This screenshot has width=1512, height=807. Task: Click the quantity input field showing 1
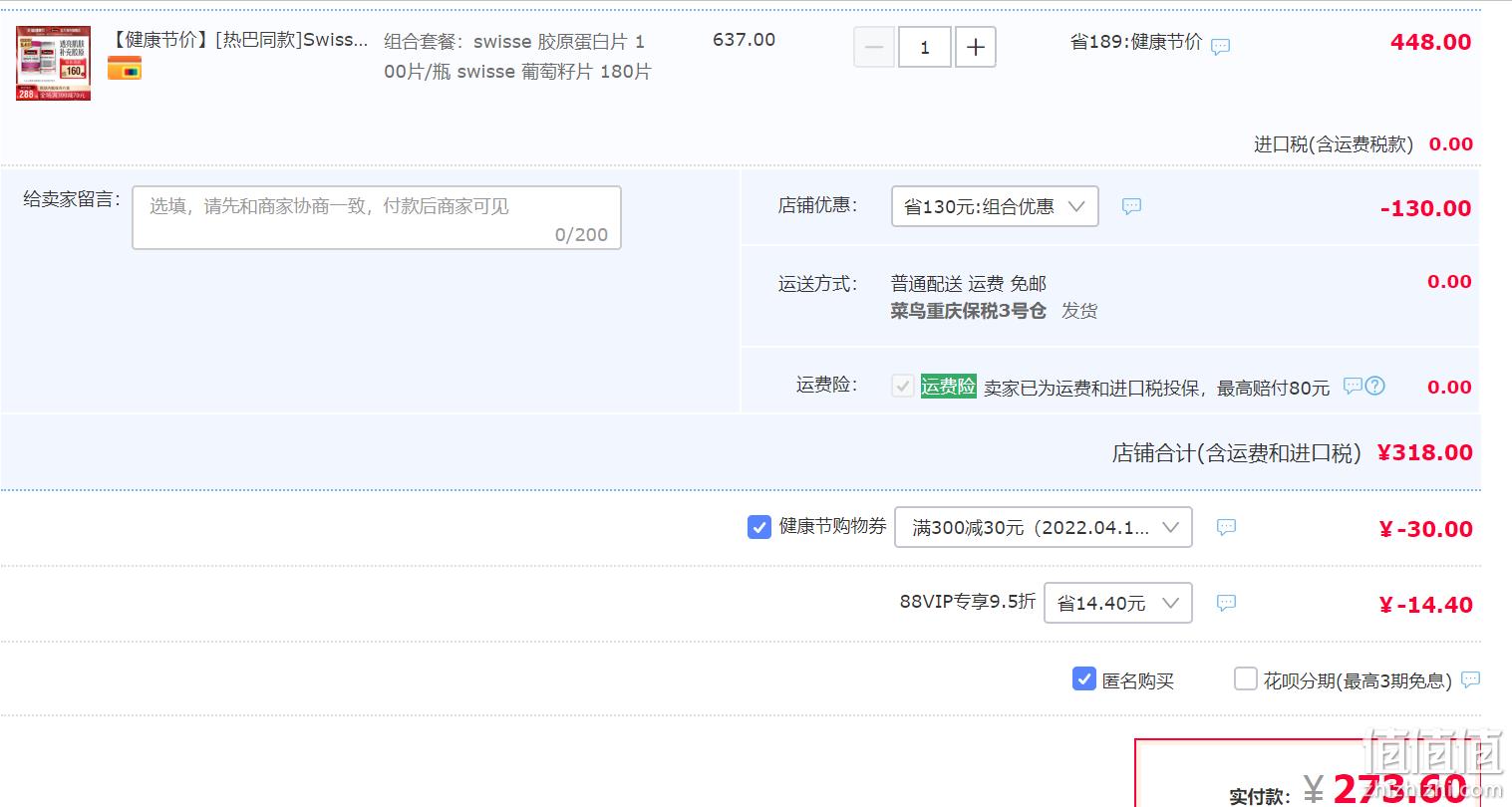point(925,47)
